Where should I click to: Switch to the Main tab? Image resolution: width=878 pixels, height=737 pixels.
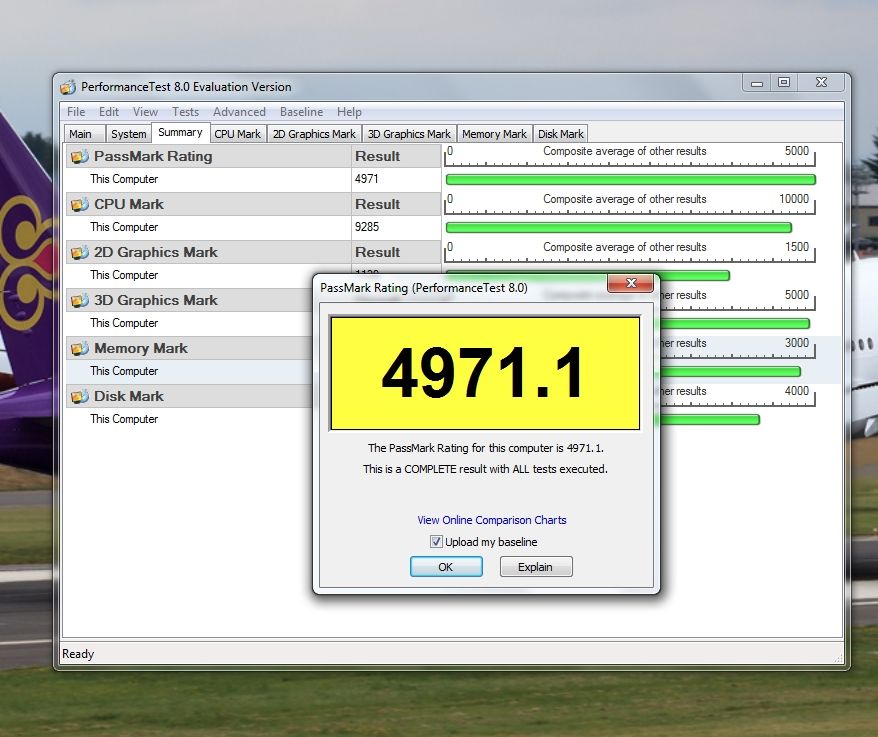(83, 134)
